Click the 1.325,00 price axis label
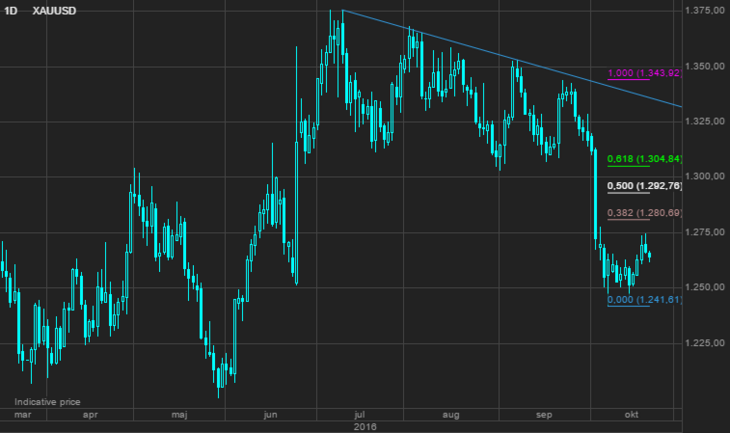The width and height of the screenshot is (730, 433). pyautogui.click(x=706, y=122)
